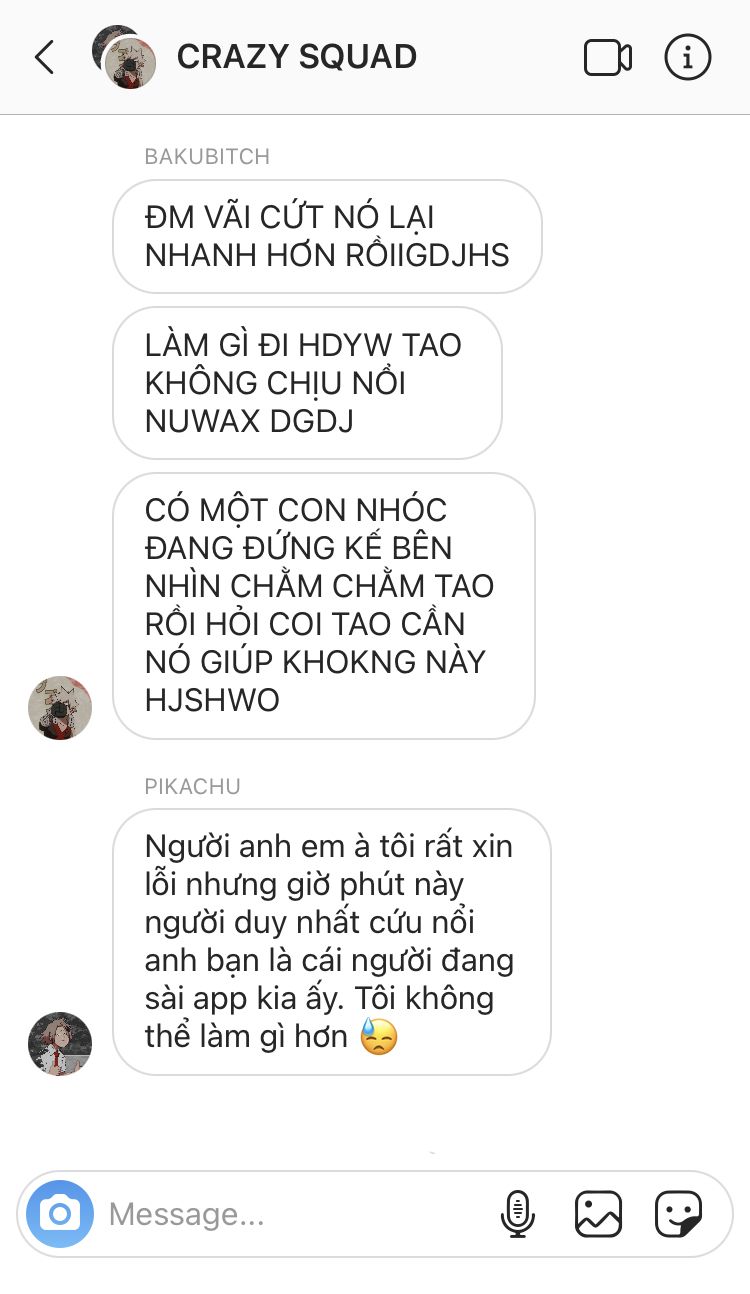Click the Message... text input field
The height and width of the screenshot is (1294, 750).
pyautogui.click(x=295, y=1214)
